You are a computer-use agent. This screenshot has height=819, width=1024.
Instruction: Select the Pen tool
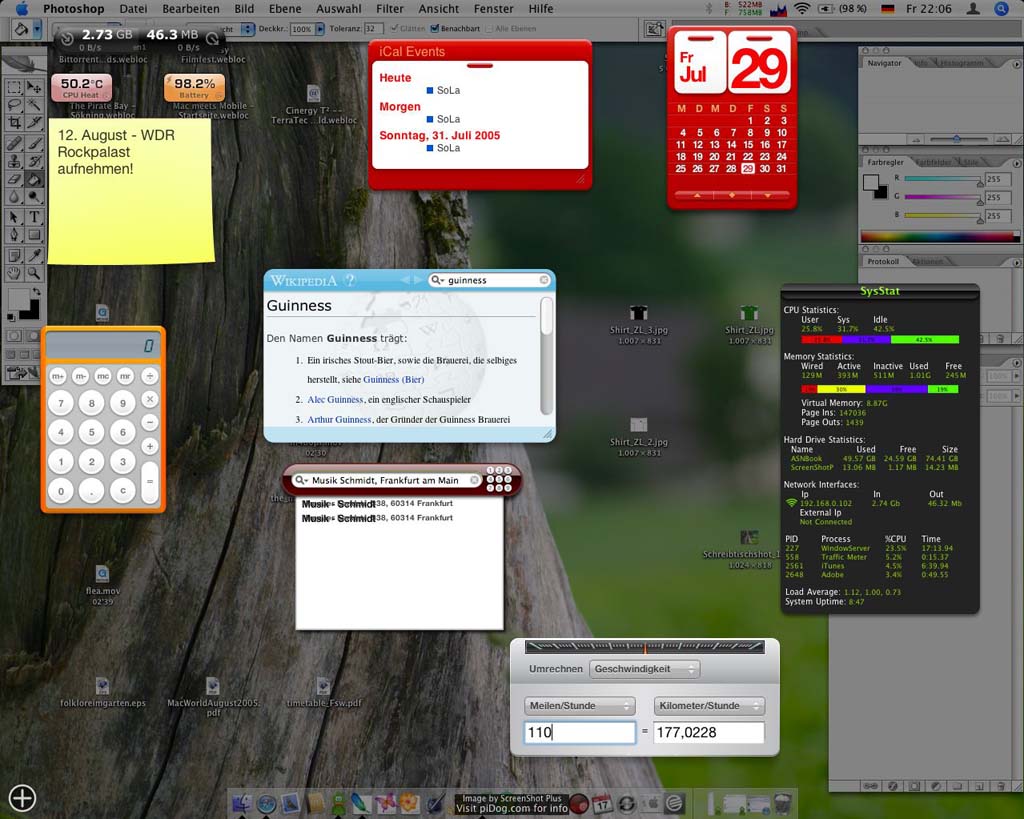pos(14,234)
